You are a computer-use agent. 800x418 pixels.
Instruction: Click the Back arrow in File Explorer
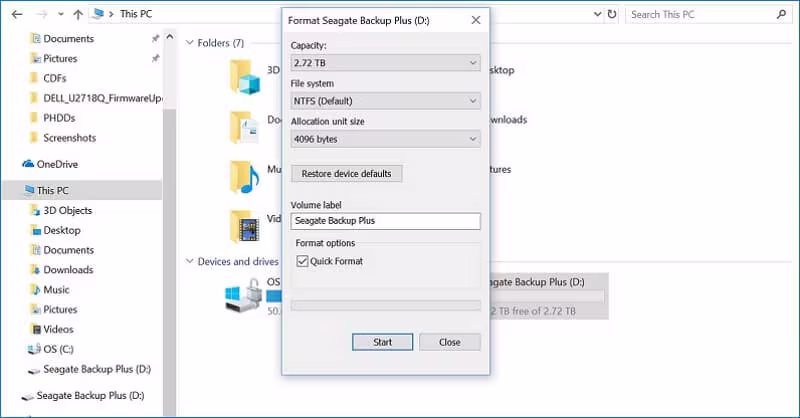(x=17, y=14)
